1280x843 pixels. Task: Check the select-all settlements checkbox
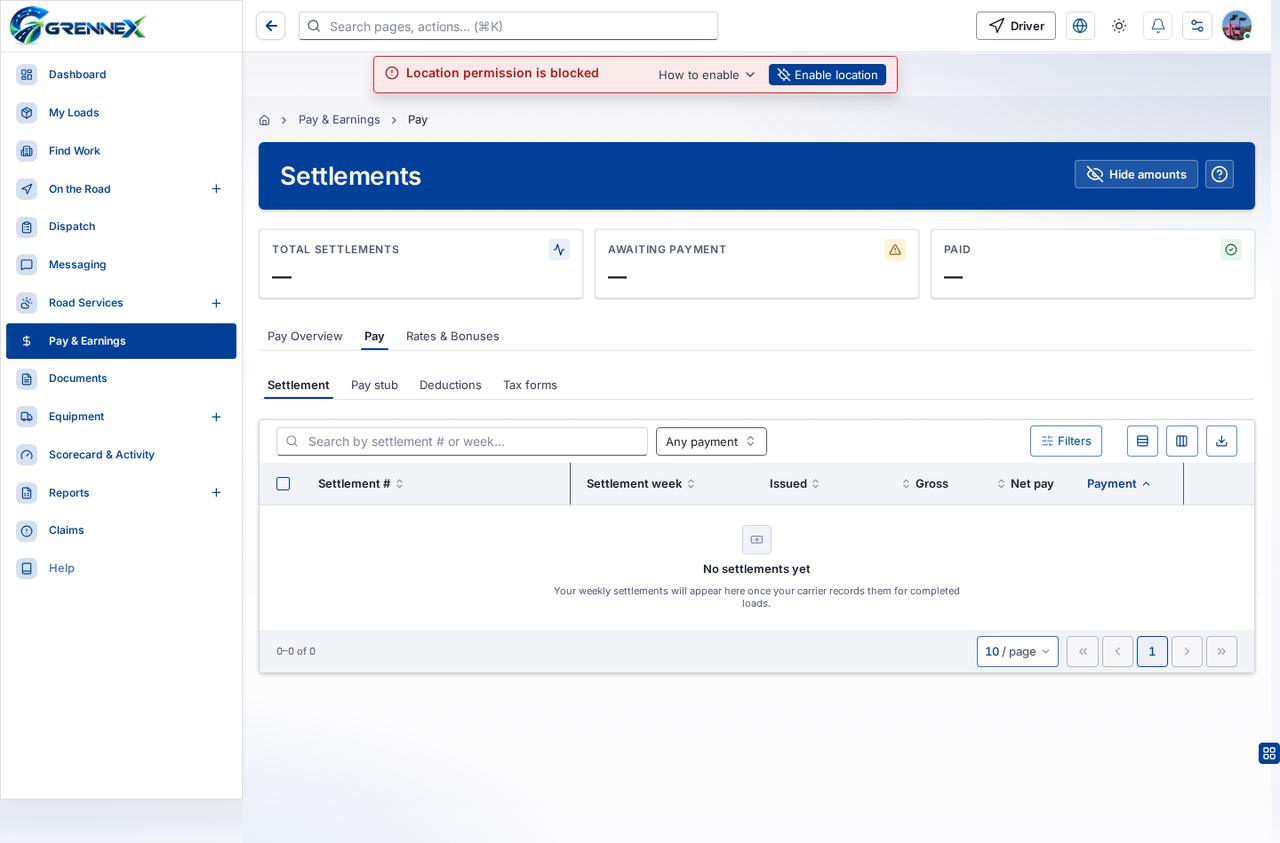pos(283,484)
